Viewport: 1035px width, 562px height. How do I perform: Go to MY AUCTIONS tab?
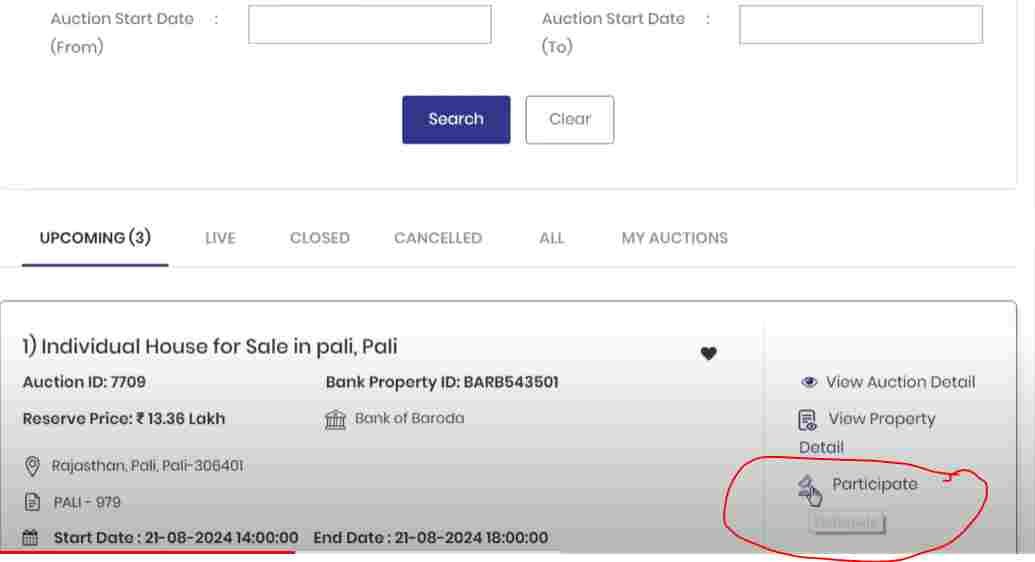[x=675, y=238]
